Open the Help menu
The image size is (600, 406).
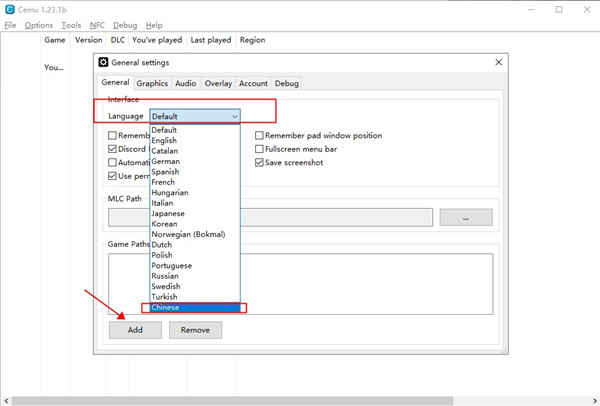point(154,25)
